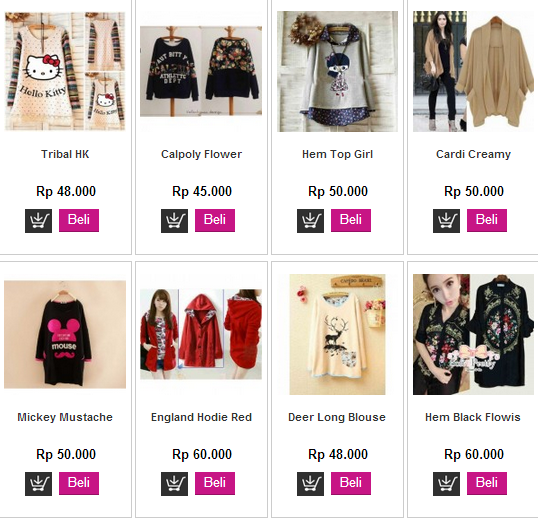Add Calpoly Flower to cart icon
Screen dimensions: 538x521
click(x=174, y=221)
